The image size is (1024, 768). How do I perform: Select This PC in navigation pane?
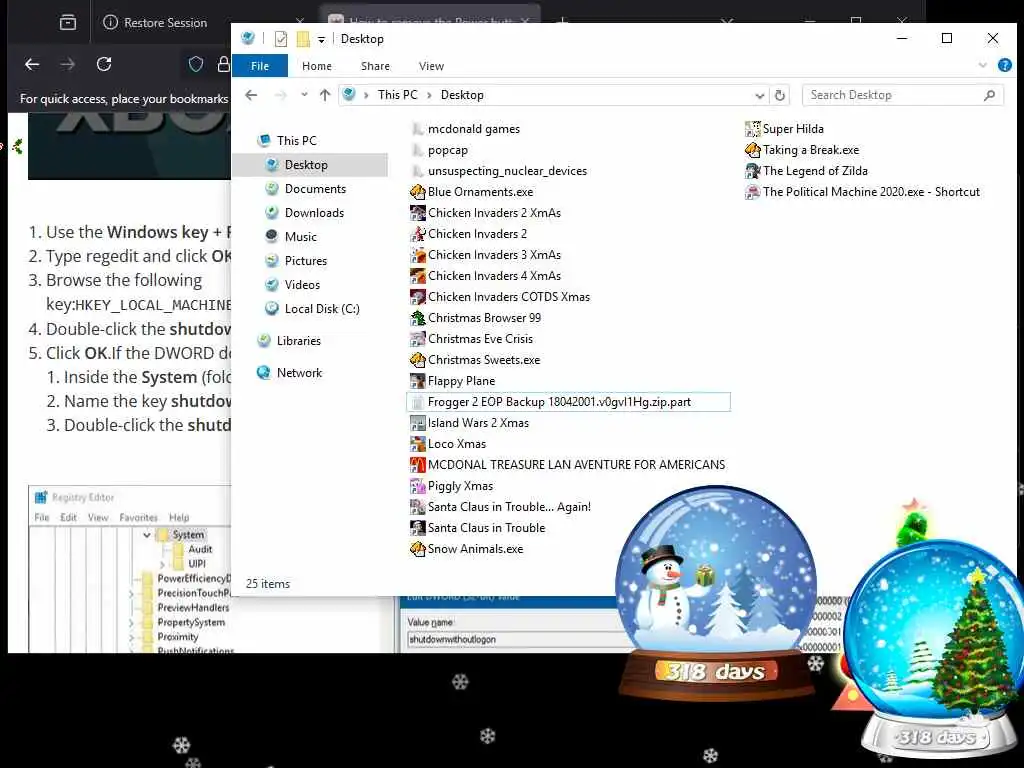[296, 141]
